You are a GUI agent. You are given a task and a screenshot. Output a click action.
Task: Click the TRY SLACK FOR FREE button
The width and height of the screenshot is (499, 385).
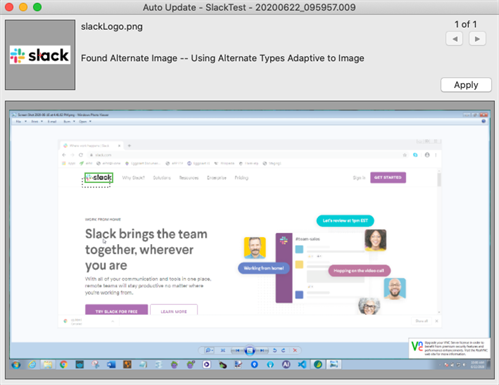116,310
